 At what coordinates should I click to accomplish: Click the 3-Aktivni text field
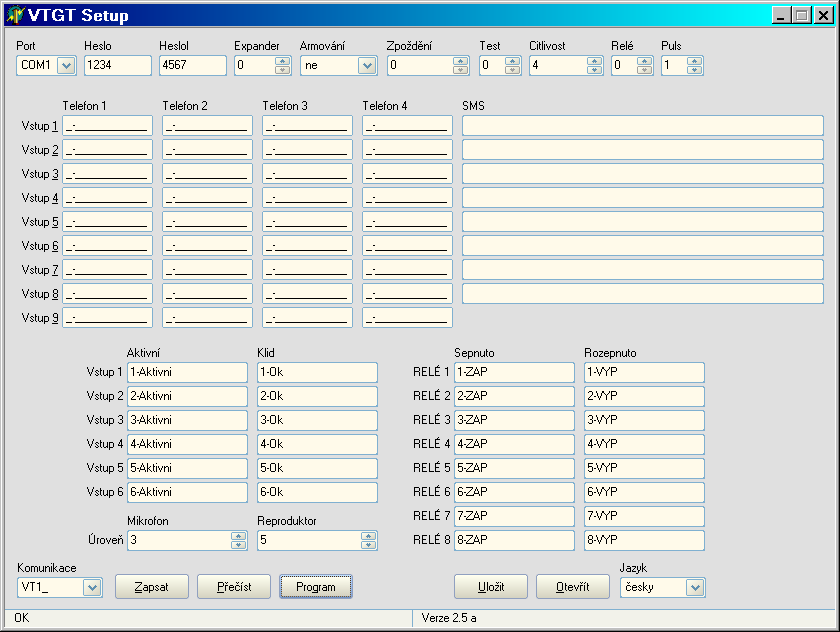[188, 420]
